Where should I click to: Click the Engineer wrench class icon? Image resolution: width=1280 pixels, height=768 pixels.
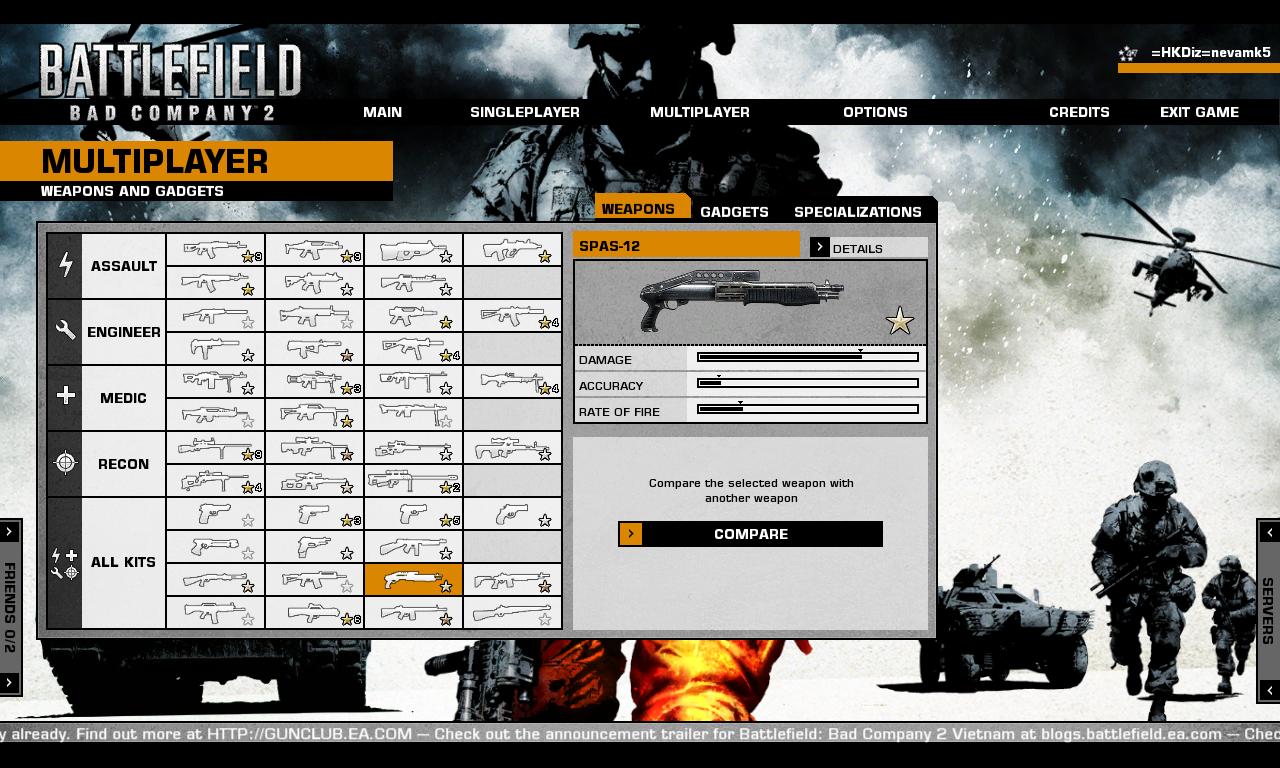[x=65, y=332]
